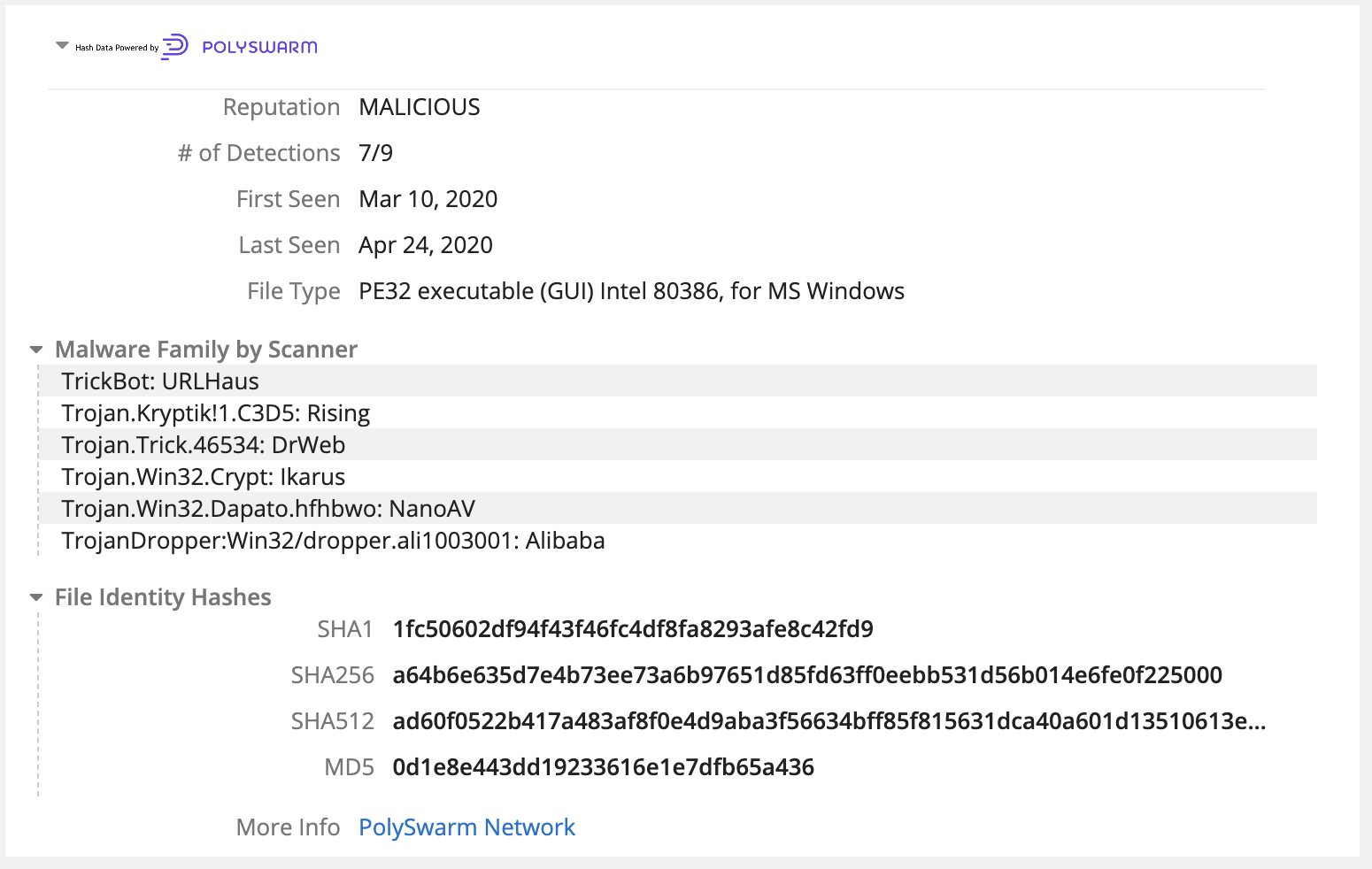Click the truncated SHA512 hash value
The width and height of the screenshot is (1372, 869).
pyautogui.click(x=829, y=721)
